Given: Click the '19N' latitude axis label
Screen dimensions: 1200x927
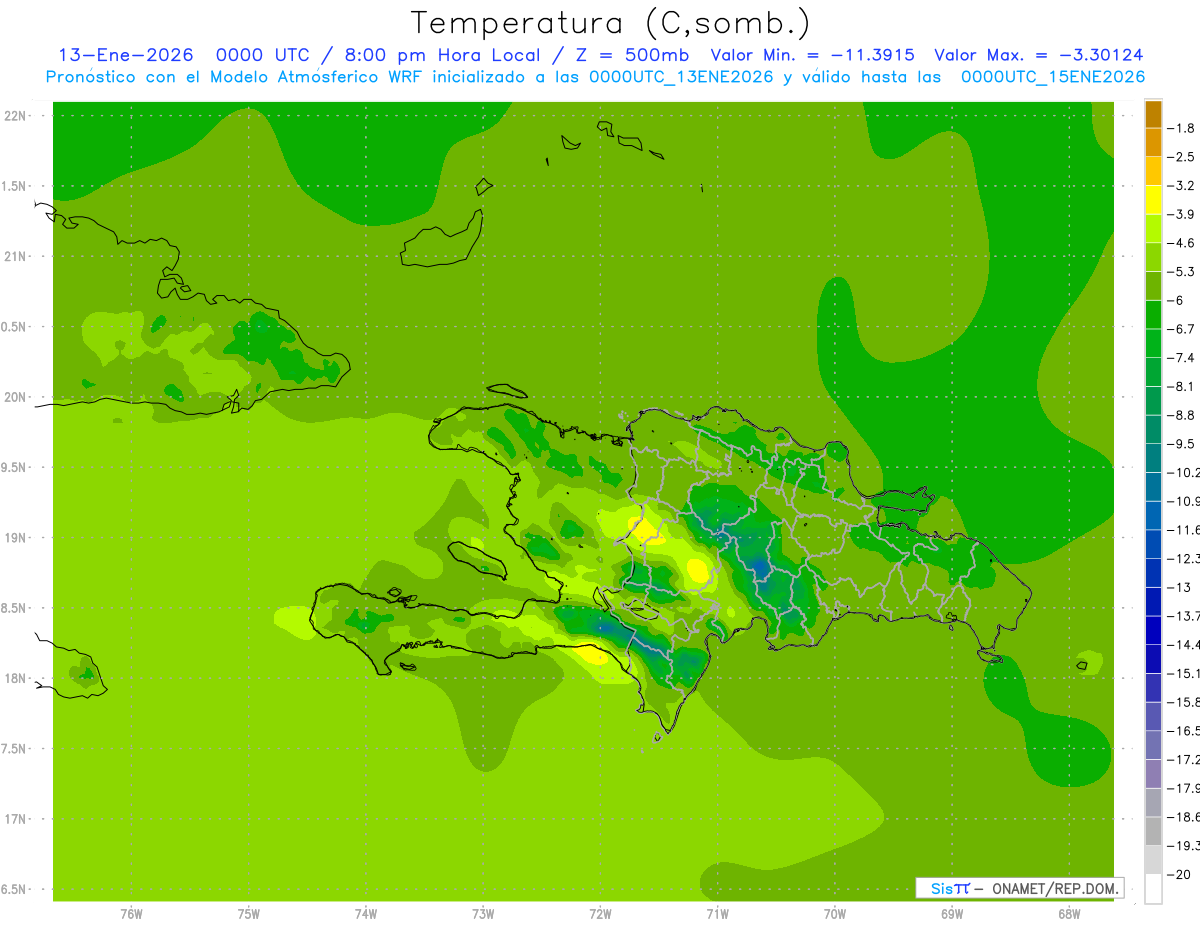Looking at the screenshot, I should point(14,538).
